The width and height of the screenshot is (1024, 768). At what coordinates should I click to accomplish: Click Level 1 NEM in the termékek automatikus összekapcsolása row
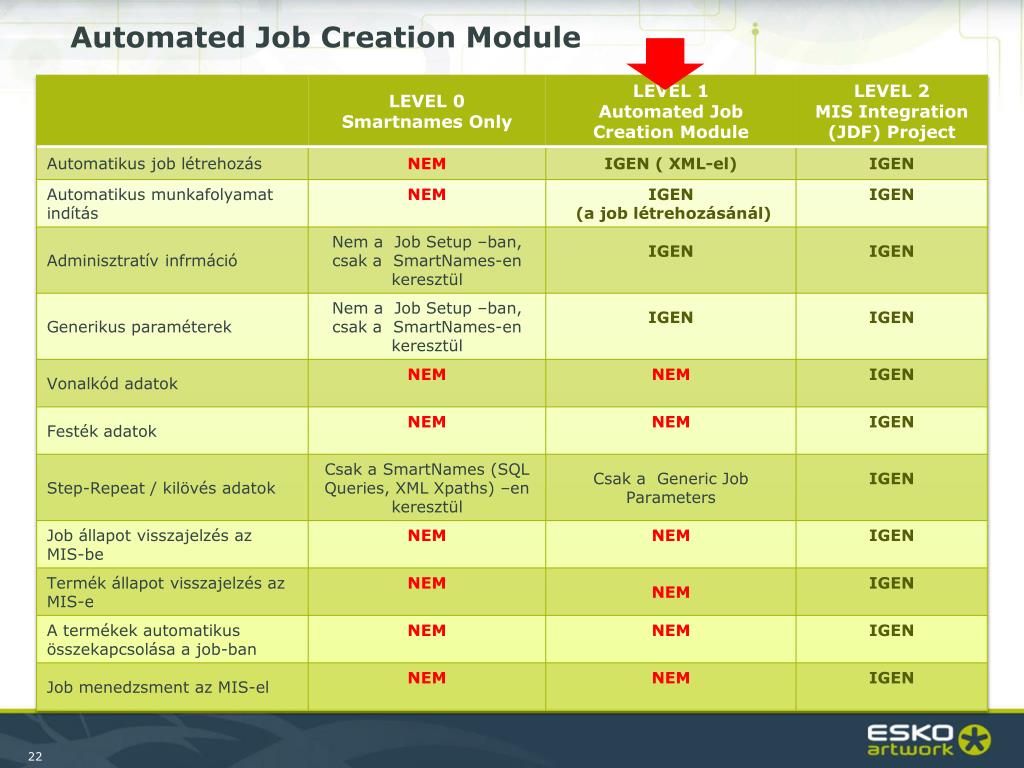pyautogui.click(x=671, y=631)
